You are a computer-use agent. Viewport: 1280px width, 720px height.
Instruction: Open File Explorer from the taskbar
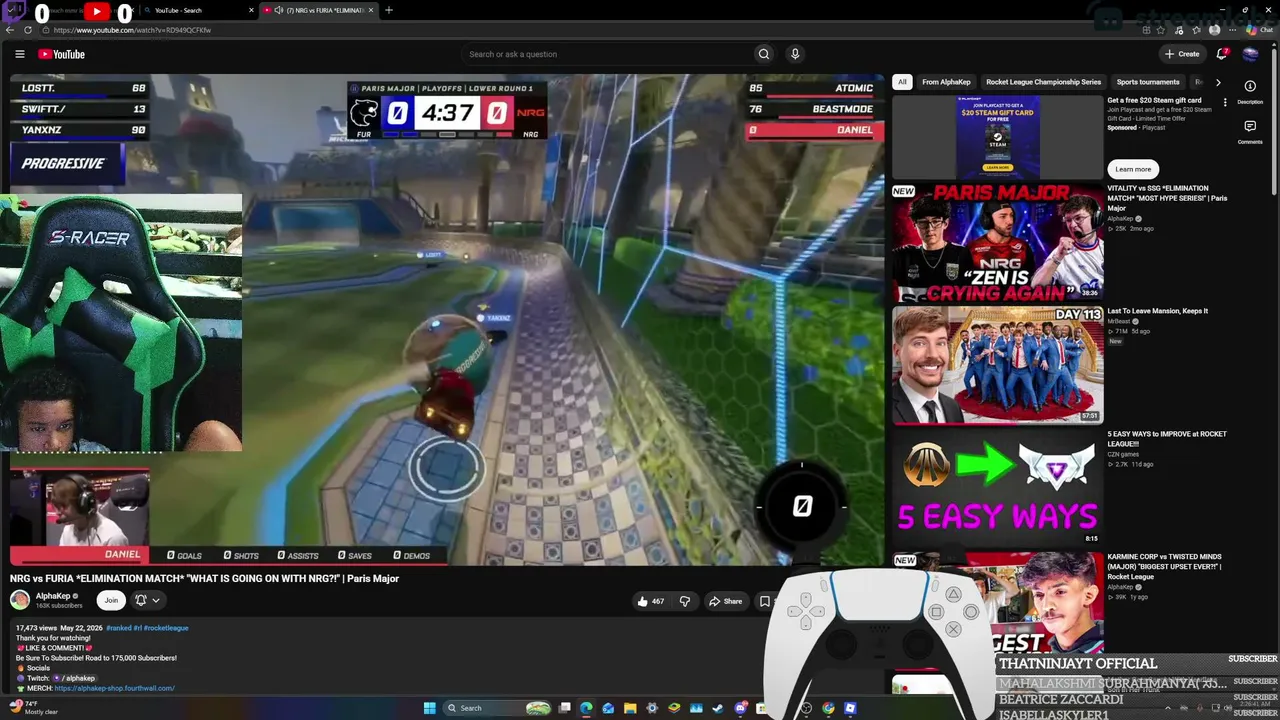pyautogui.click(x=630, y=708)
